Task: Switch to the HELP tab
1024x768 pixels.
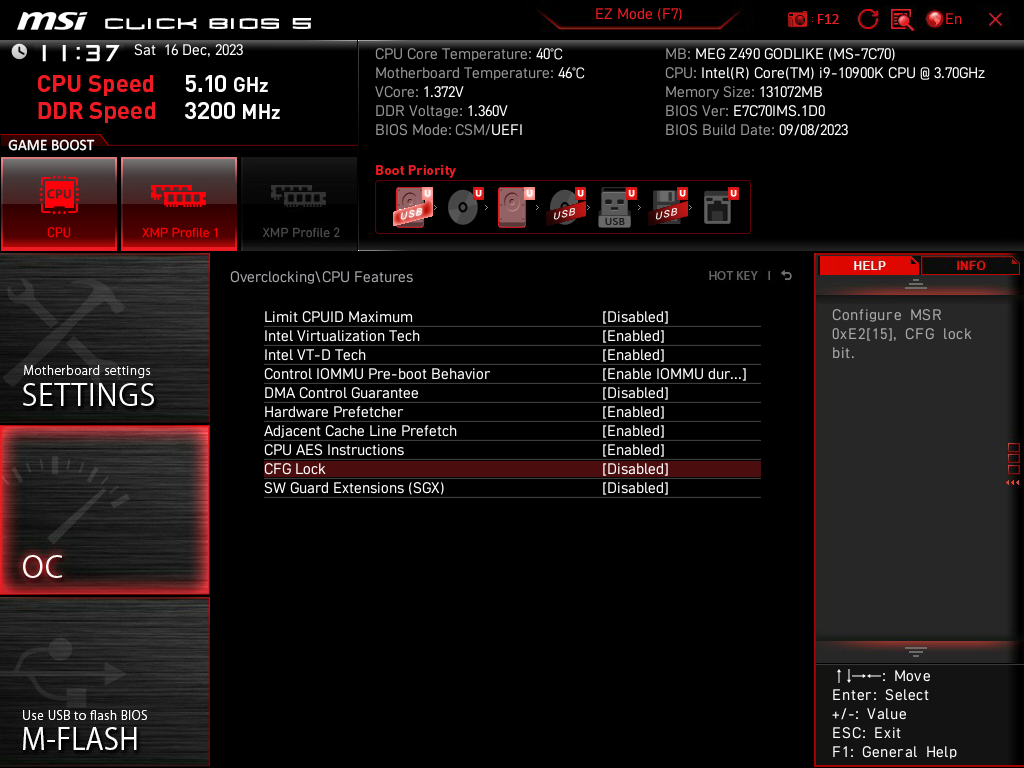Action: click(869, 266)
